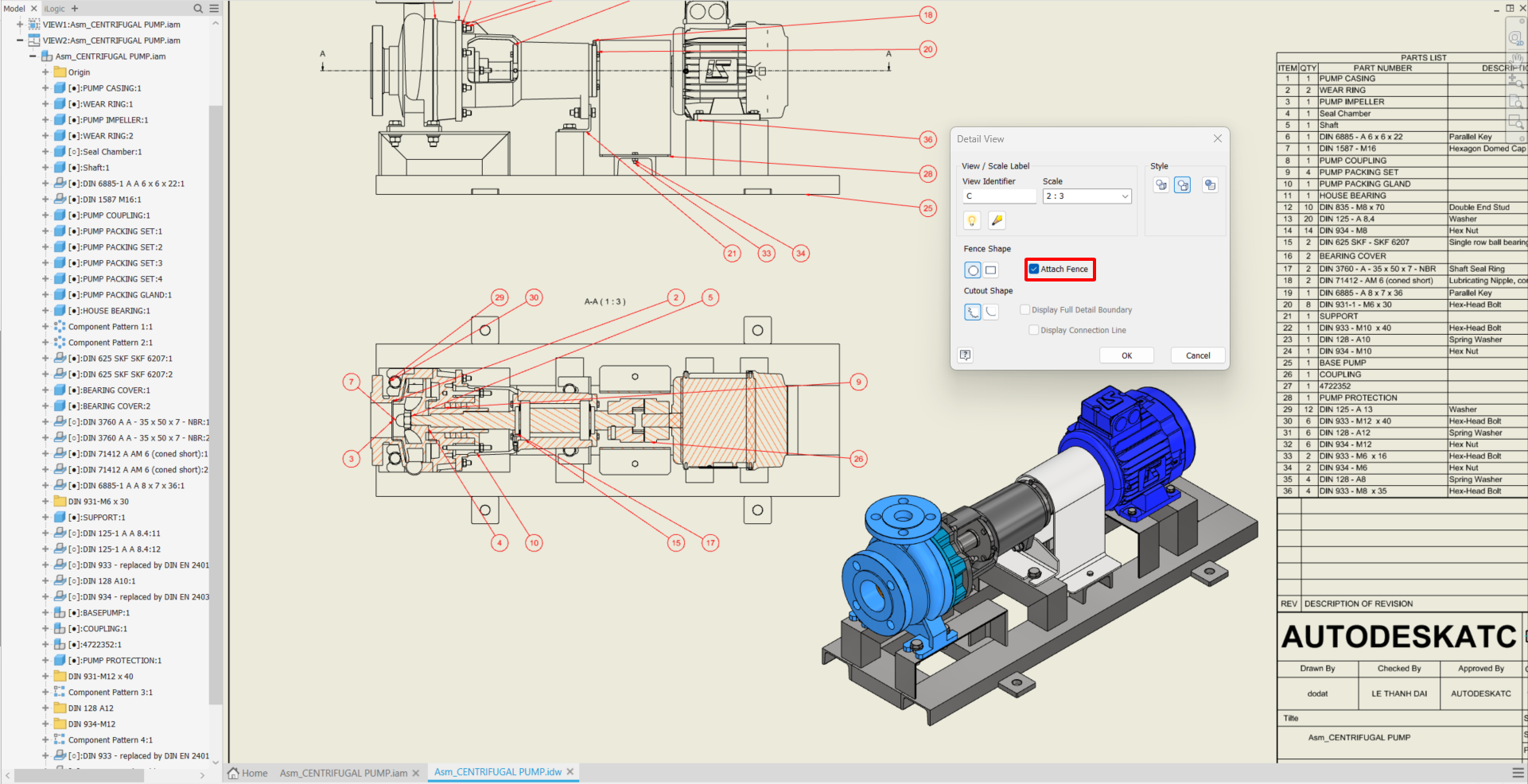Click balloon number 18 in drawing
1528x784 pixels.
[x=927, y=15]
